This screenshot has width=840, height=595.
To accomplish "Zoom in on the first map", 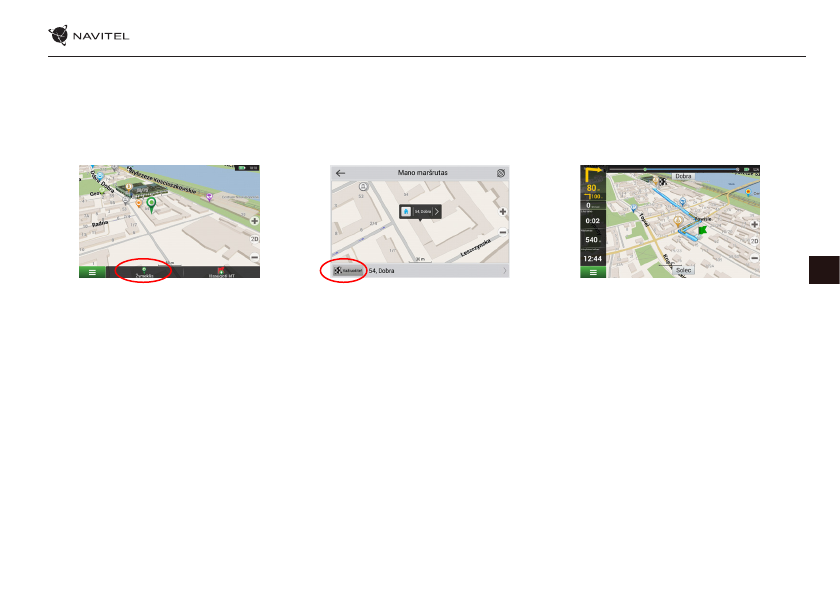I will (254, 221).
